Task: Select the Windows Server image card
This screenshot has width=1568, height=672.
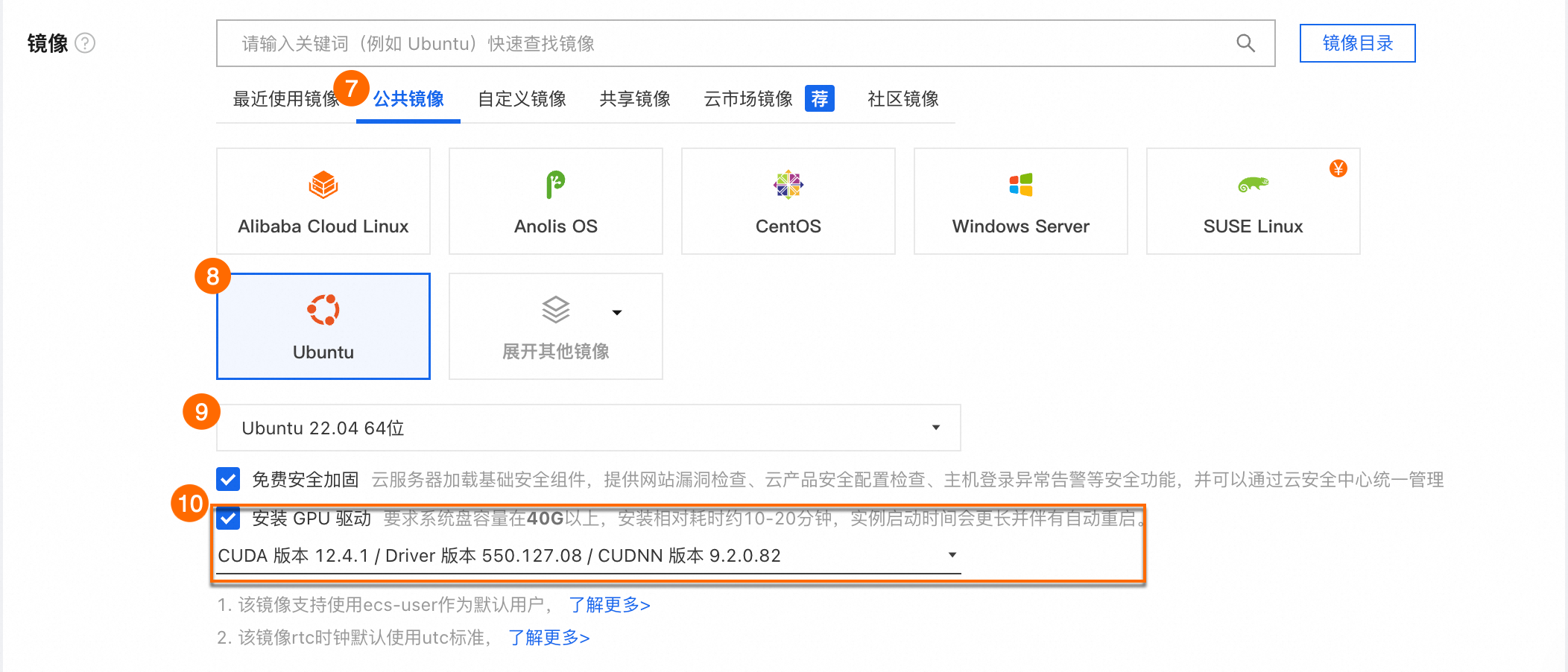Action: [1021, 201]
